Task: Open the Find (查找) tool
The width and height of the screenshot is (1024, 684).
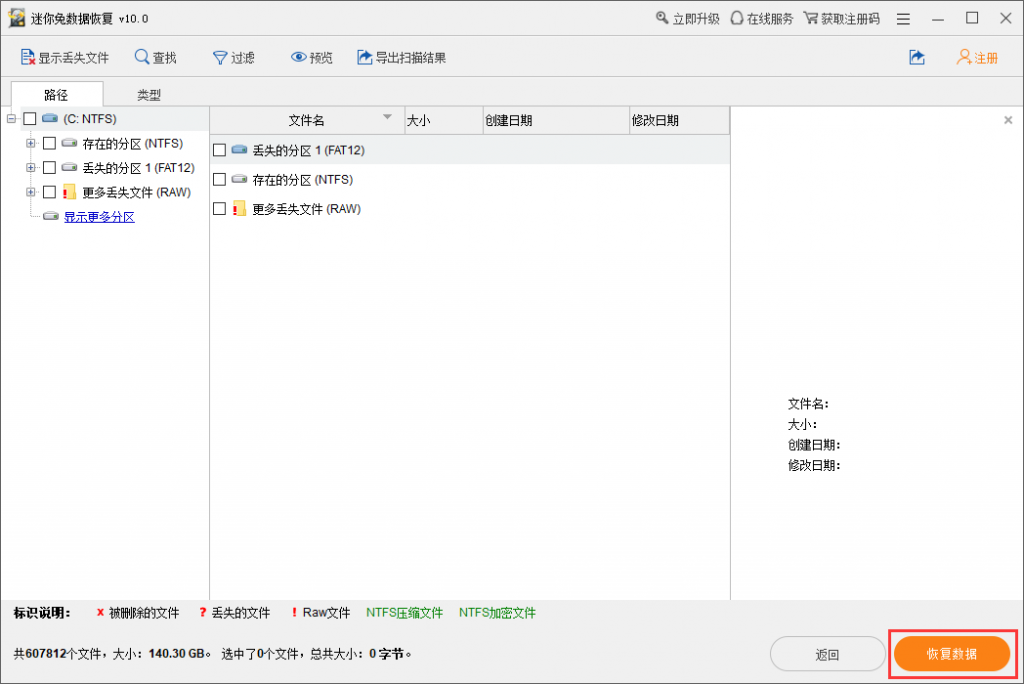Action: pos(155,57)
